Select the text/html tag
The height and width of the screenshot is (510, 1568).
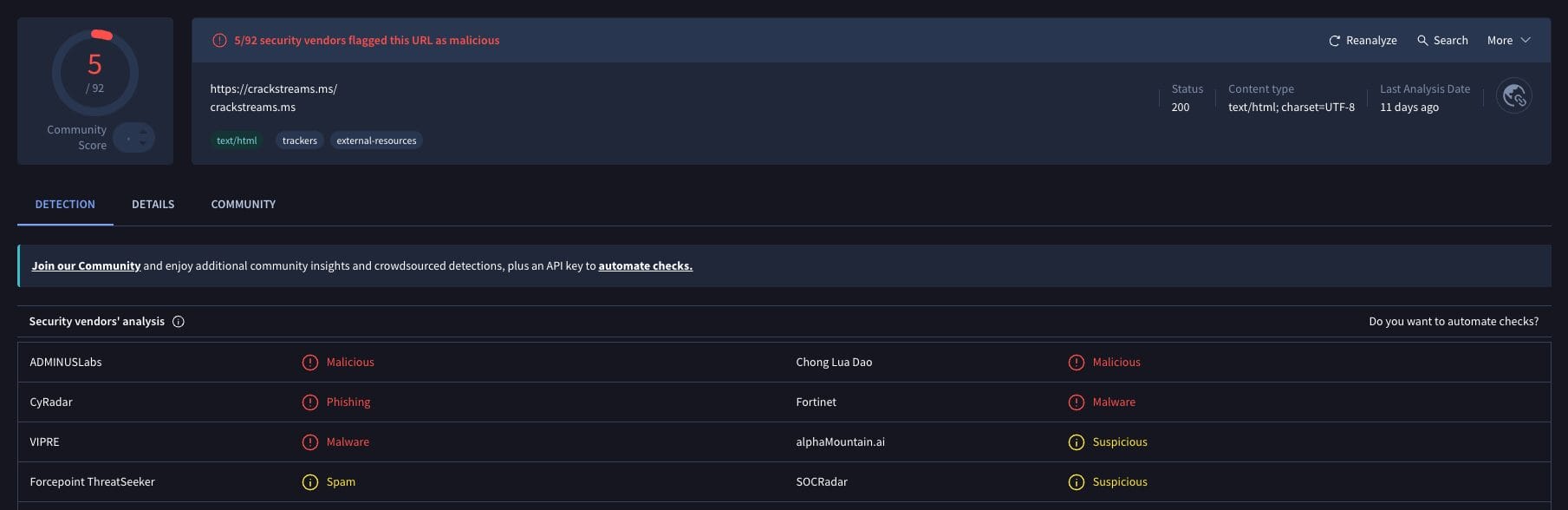tap(237, 141)
